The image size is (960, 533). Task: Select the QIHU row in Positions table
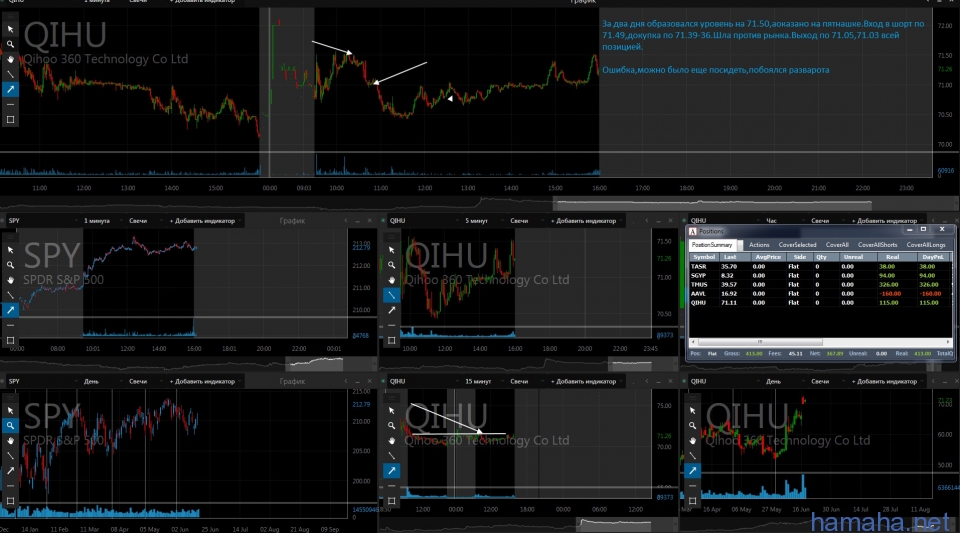[x=820, y=302]
